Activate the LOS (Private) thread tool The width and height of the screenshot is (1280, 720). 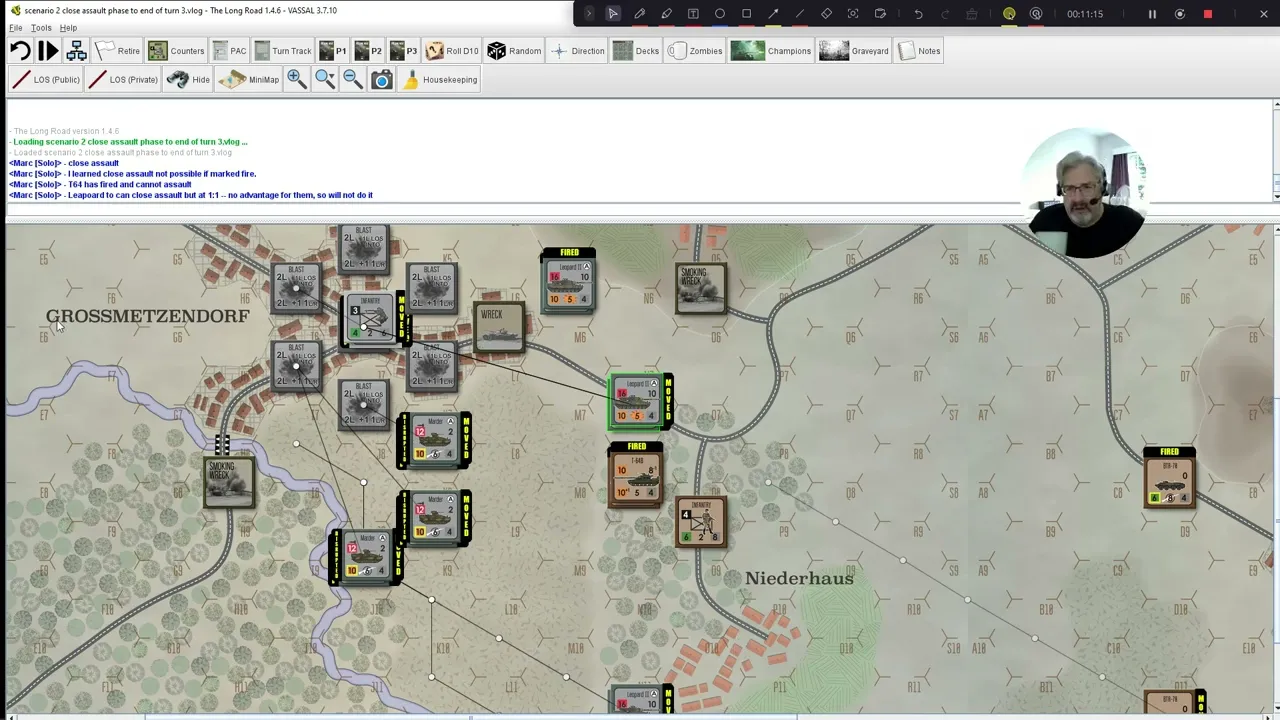click(123, 80)
